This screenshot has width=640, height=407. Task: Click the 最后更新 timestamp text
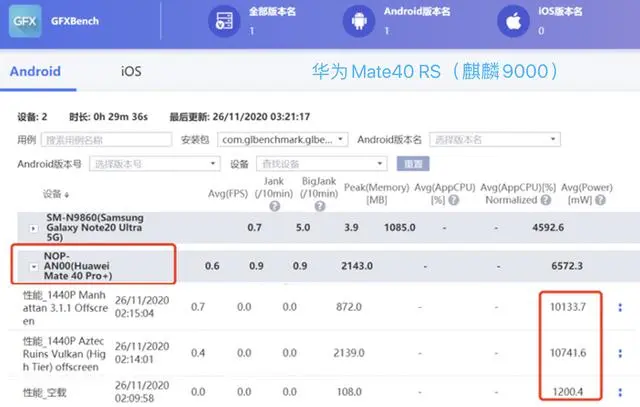(x=240, y=117)
